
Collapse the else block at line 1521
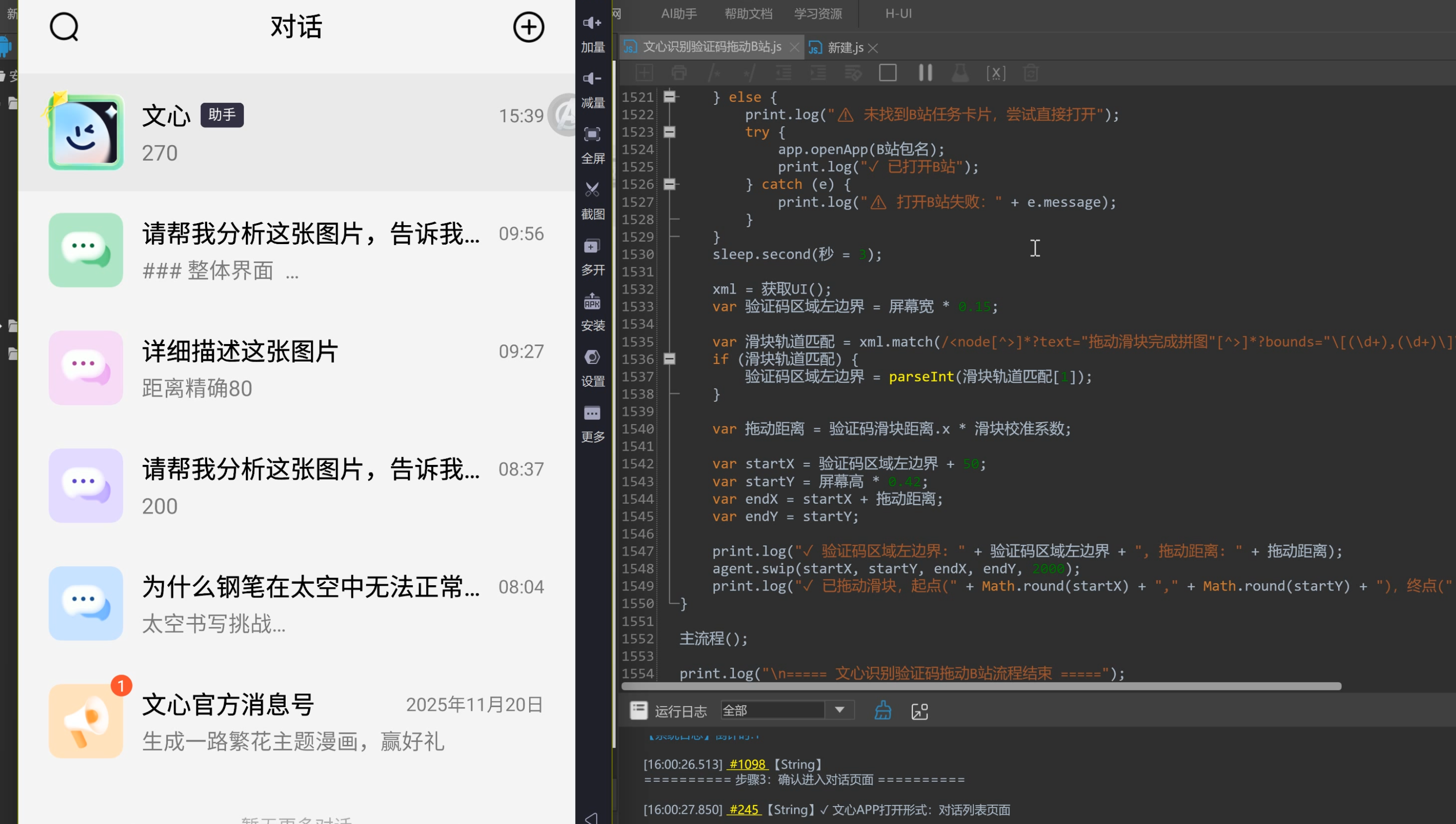669,97
